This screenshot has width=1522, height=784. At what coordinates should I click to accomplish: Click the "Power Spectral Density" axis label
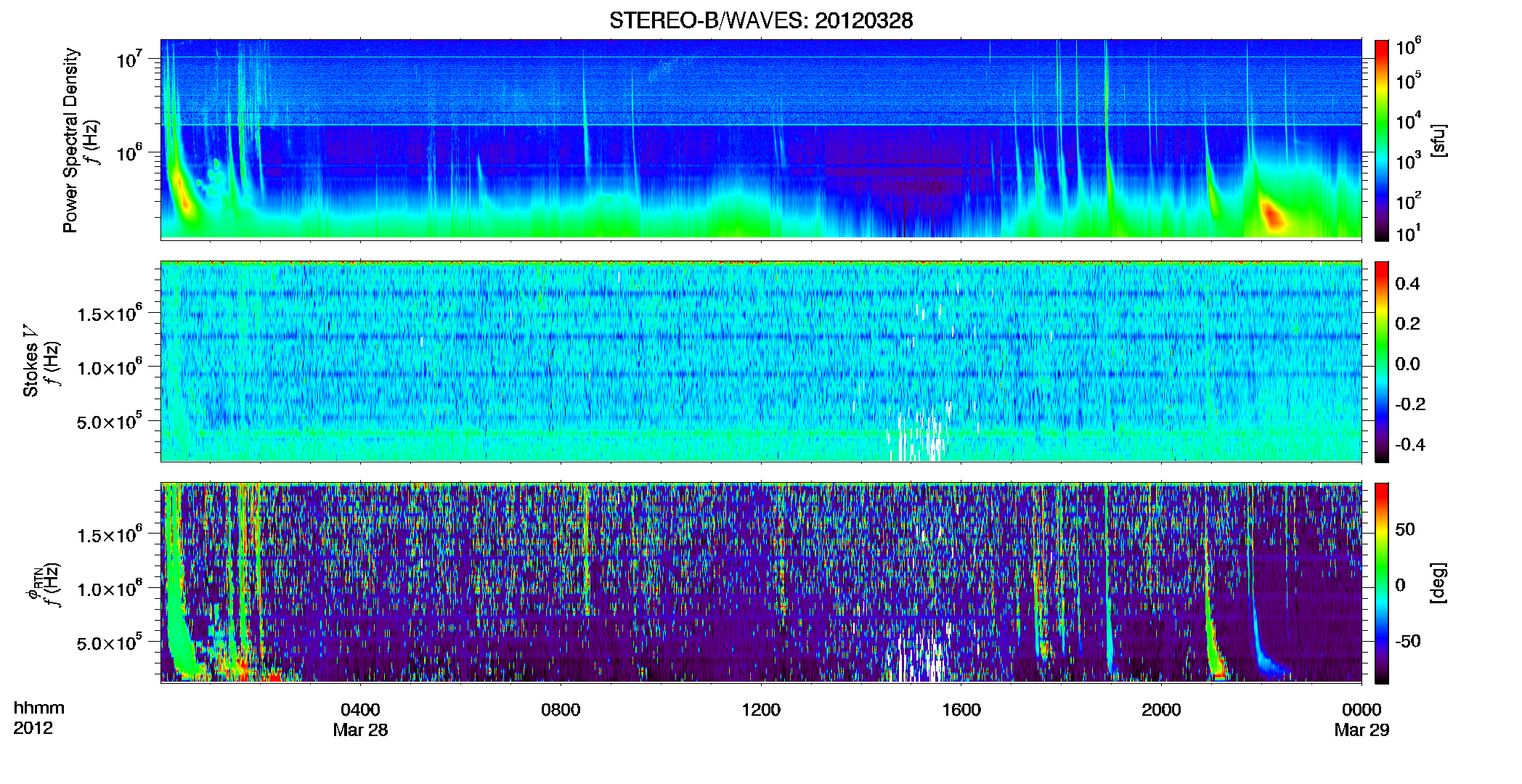coord(70,140)
